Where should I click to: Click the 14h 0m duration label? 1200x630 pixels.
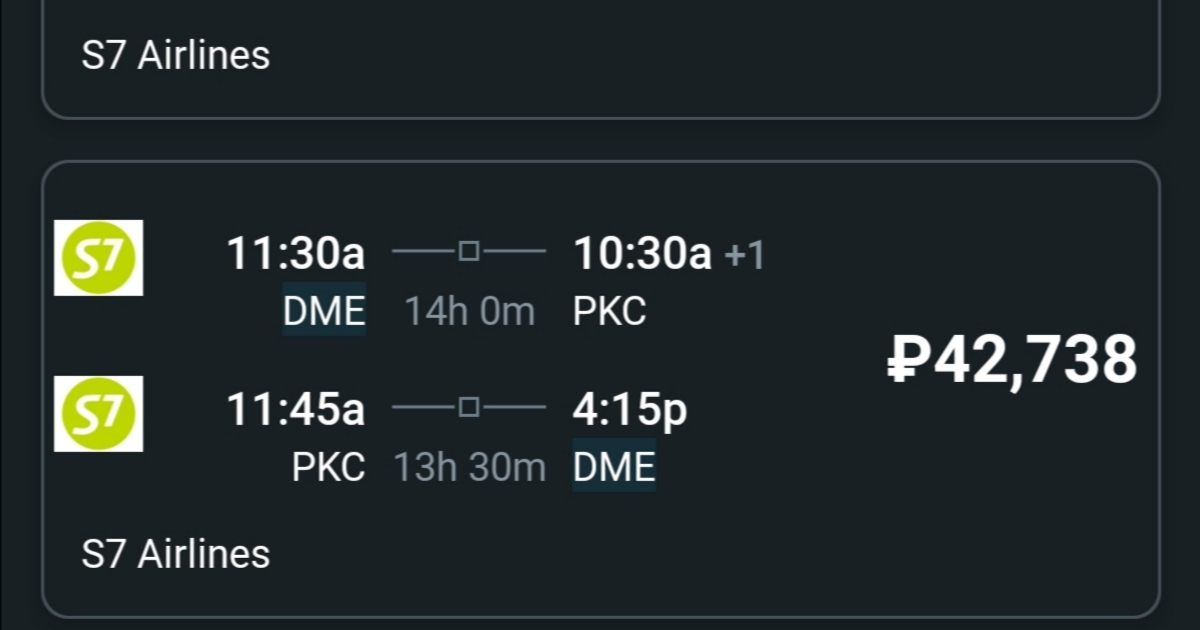[x=470, y=312]
